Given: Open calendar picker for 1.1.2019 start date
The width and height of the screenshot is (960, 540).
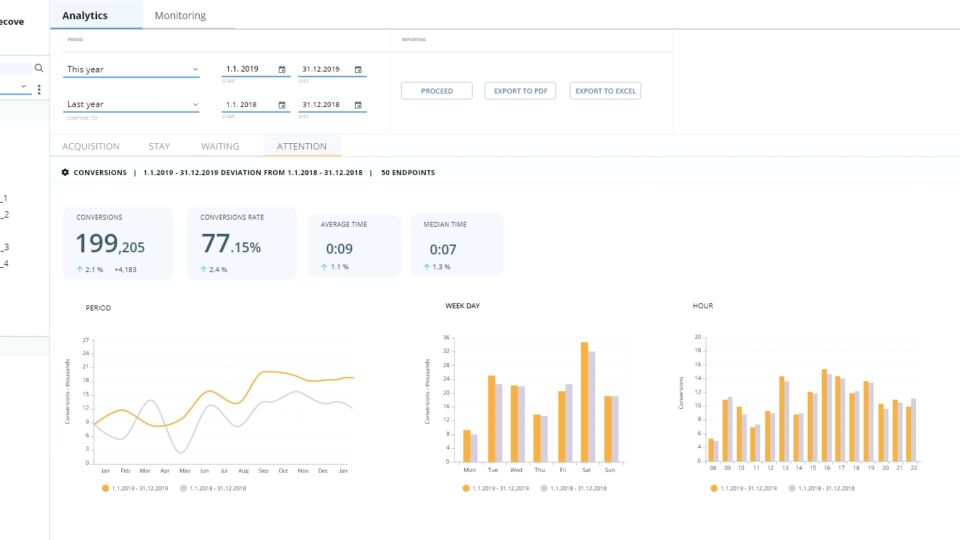Looking at the screenshot, I should click(x=282, y=70).
